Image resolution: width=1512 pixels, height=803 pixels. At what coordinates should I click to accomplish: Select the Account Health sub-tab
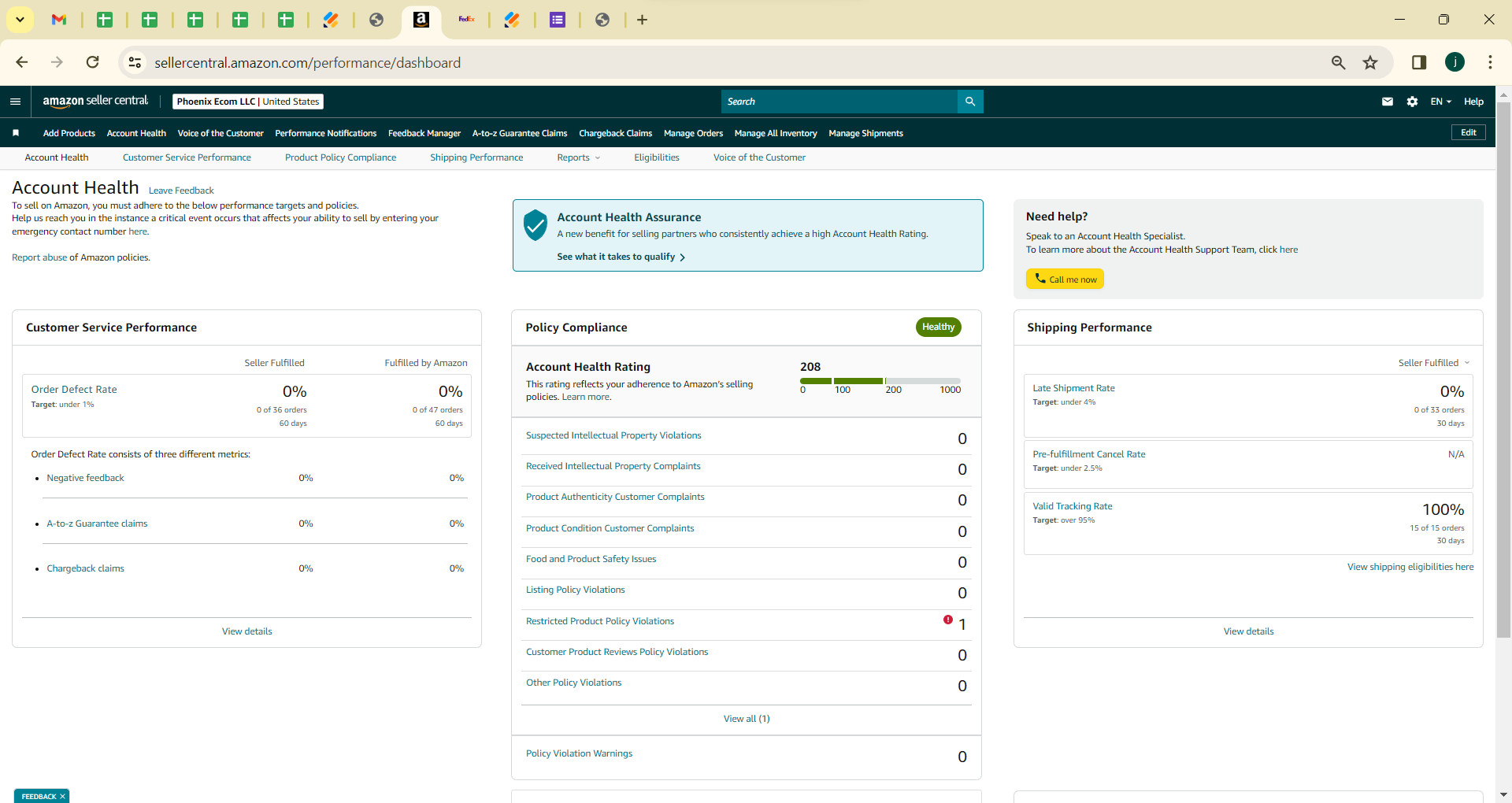pyautogui.click(x=57, y=157)
